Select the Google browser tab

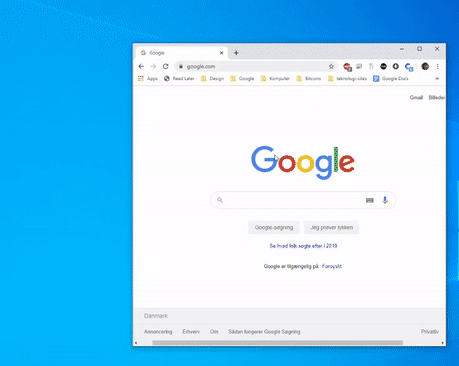point(182,53)
